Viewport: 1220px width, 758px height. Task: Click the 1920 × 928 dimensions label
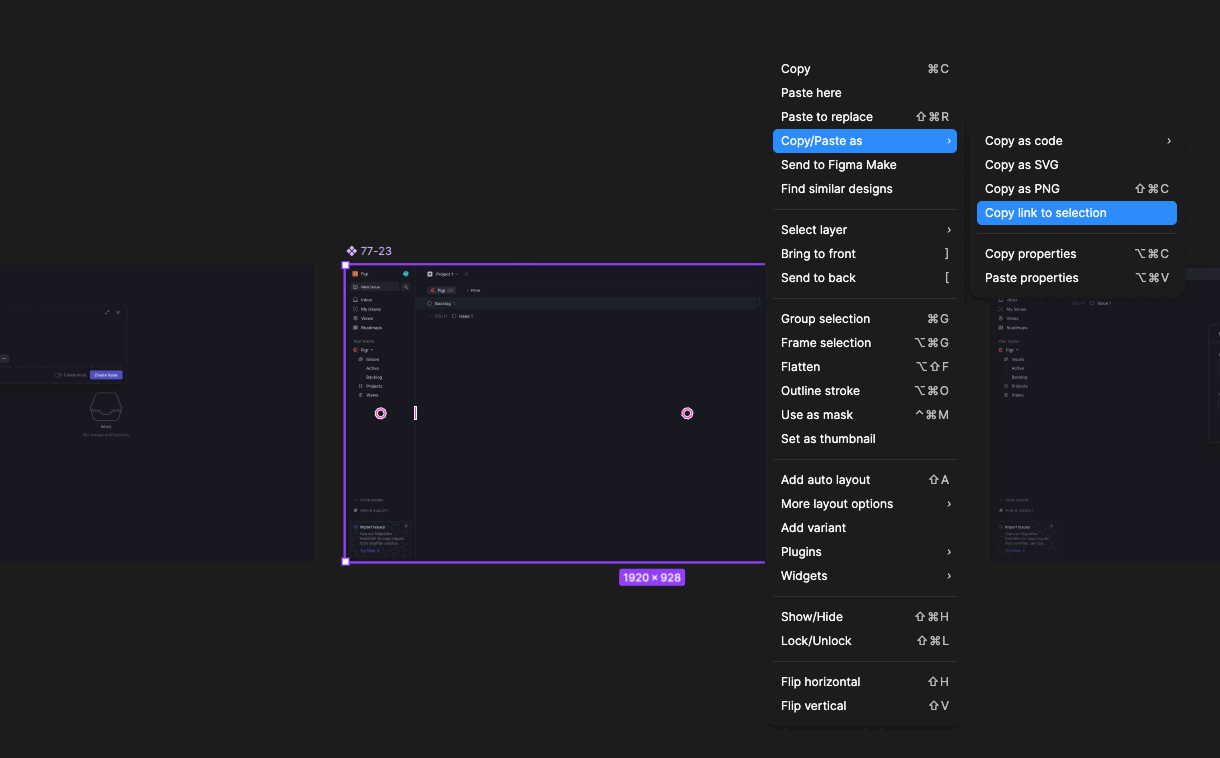click(x=652, y=577)
